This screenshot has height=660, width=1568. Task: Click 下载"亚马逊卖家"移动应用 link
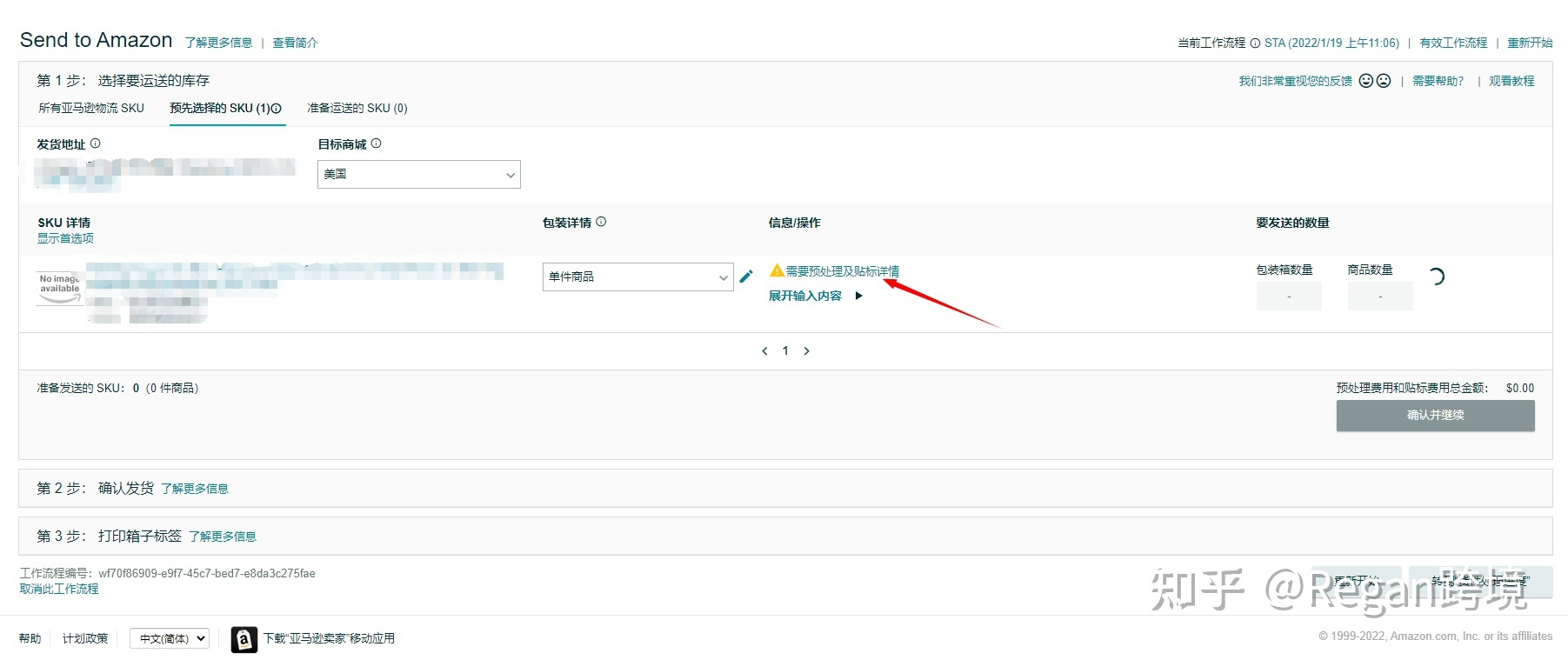(x=329, y=638)
